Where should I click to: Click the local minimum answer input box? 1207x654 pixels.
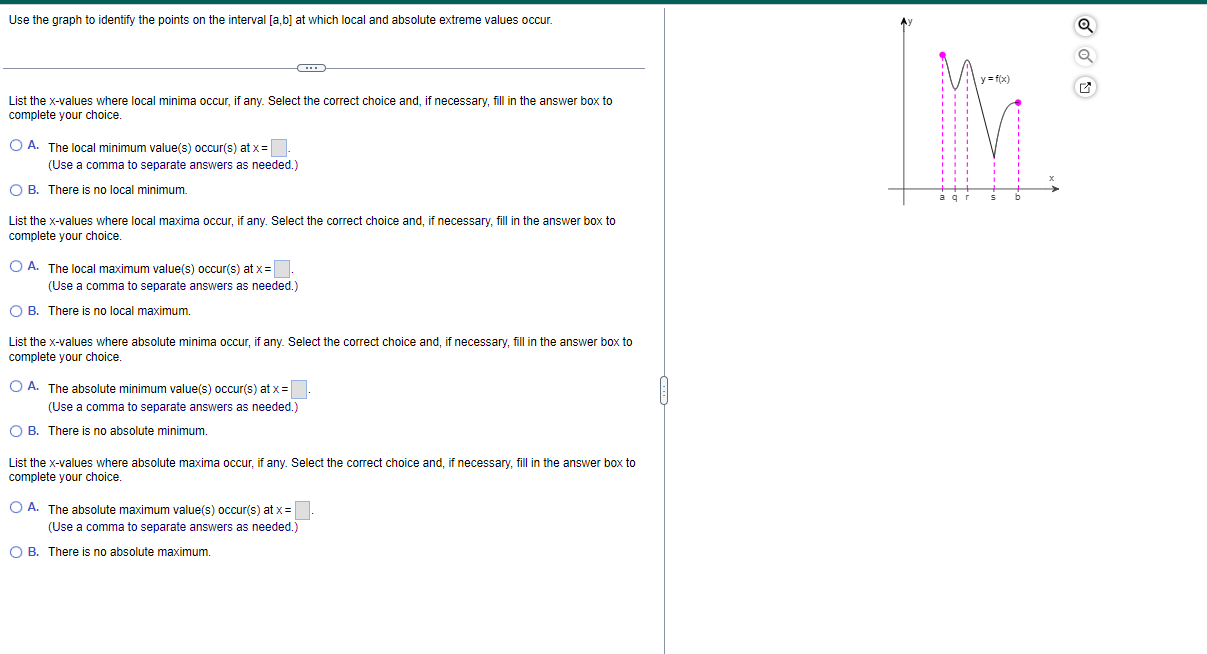279,147
